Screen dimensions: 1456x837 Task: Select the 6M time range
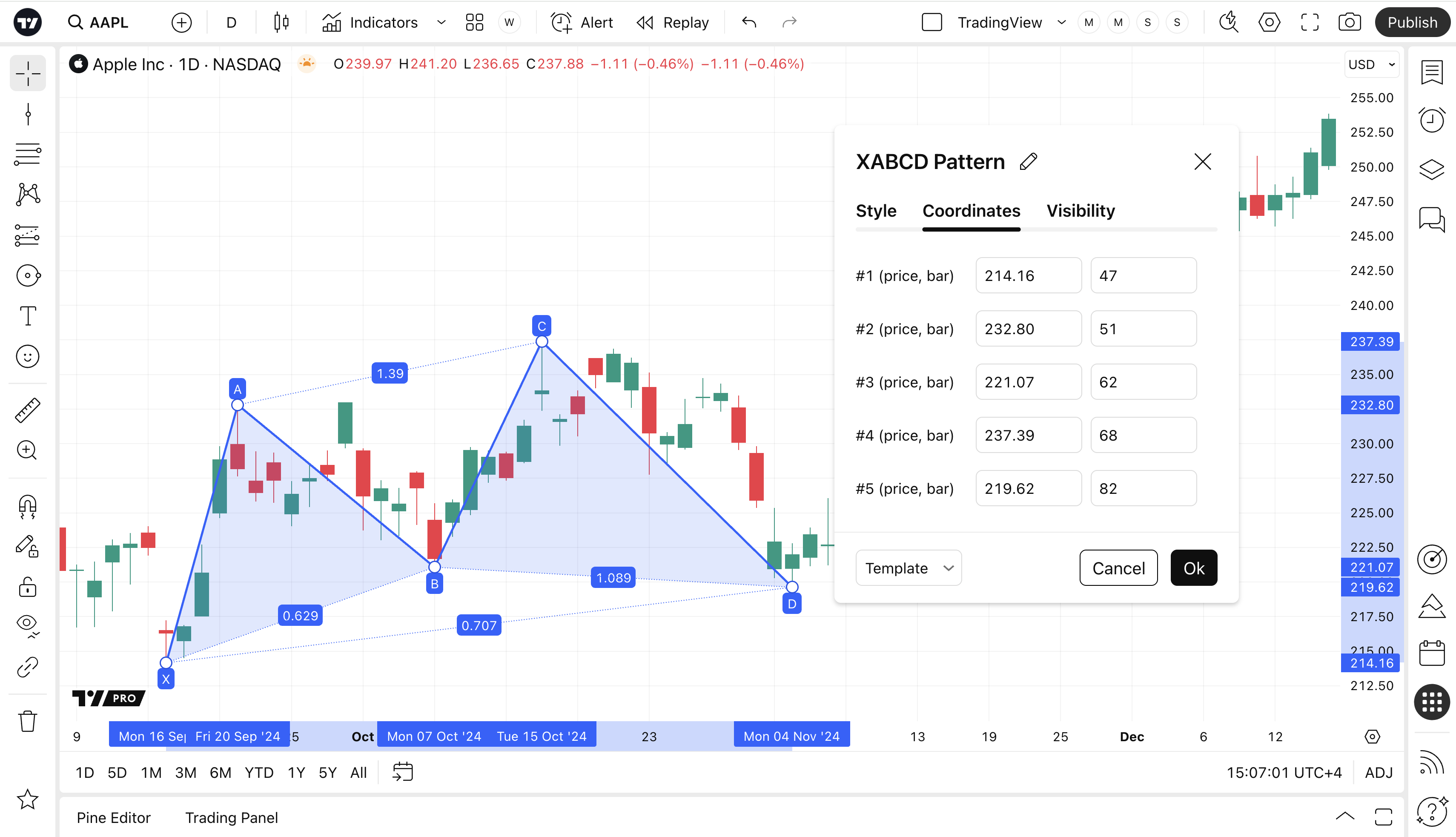220,772
